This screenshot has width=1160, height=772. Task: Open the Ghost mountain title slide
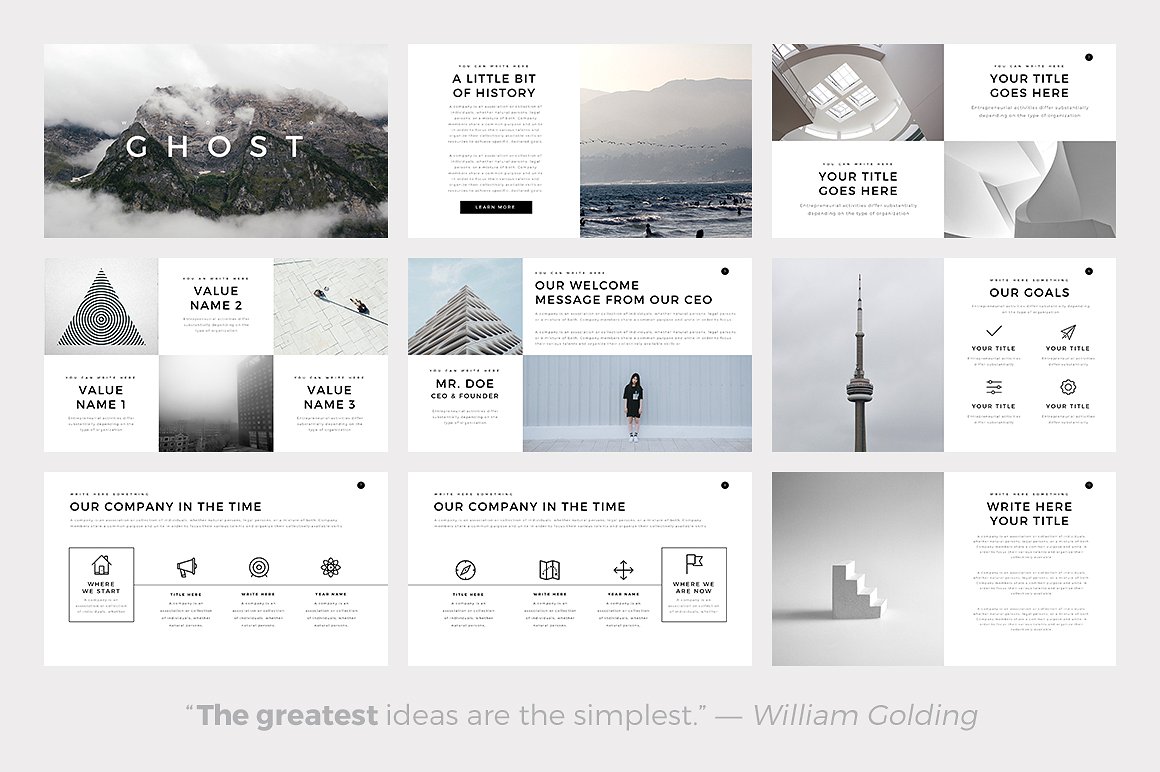(216, 141)
